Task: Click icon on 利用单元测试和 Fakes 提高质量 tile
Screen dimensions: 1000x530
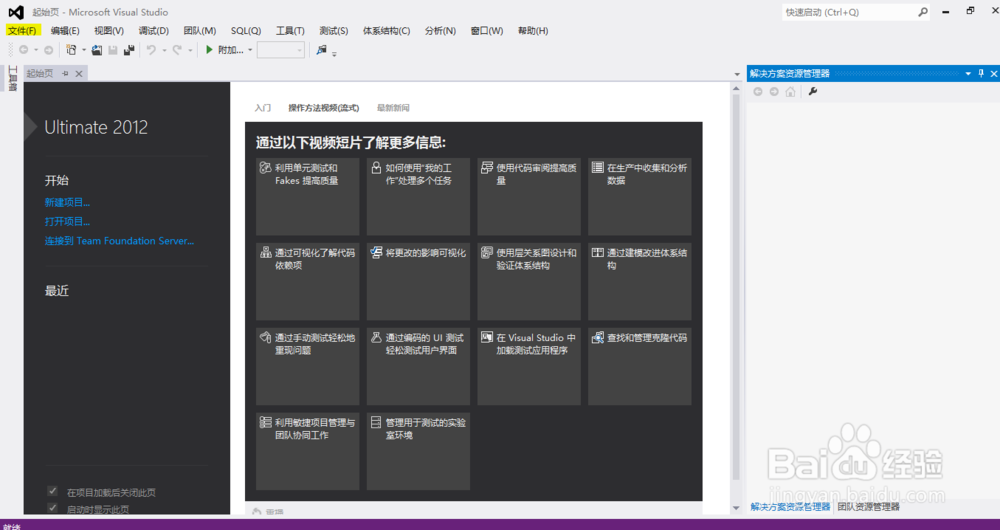Action: pyautogui.click(x=265, y=168)
